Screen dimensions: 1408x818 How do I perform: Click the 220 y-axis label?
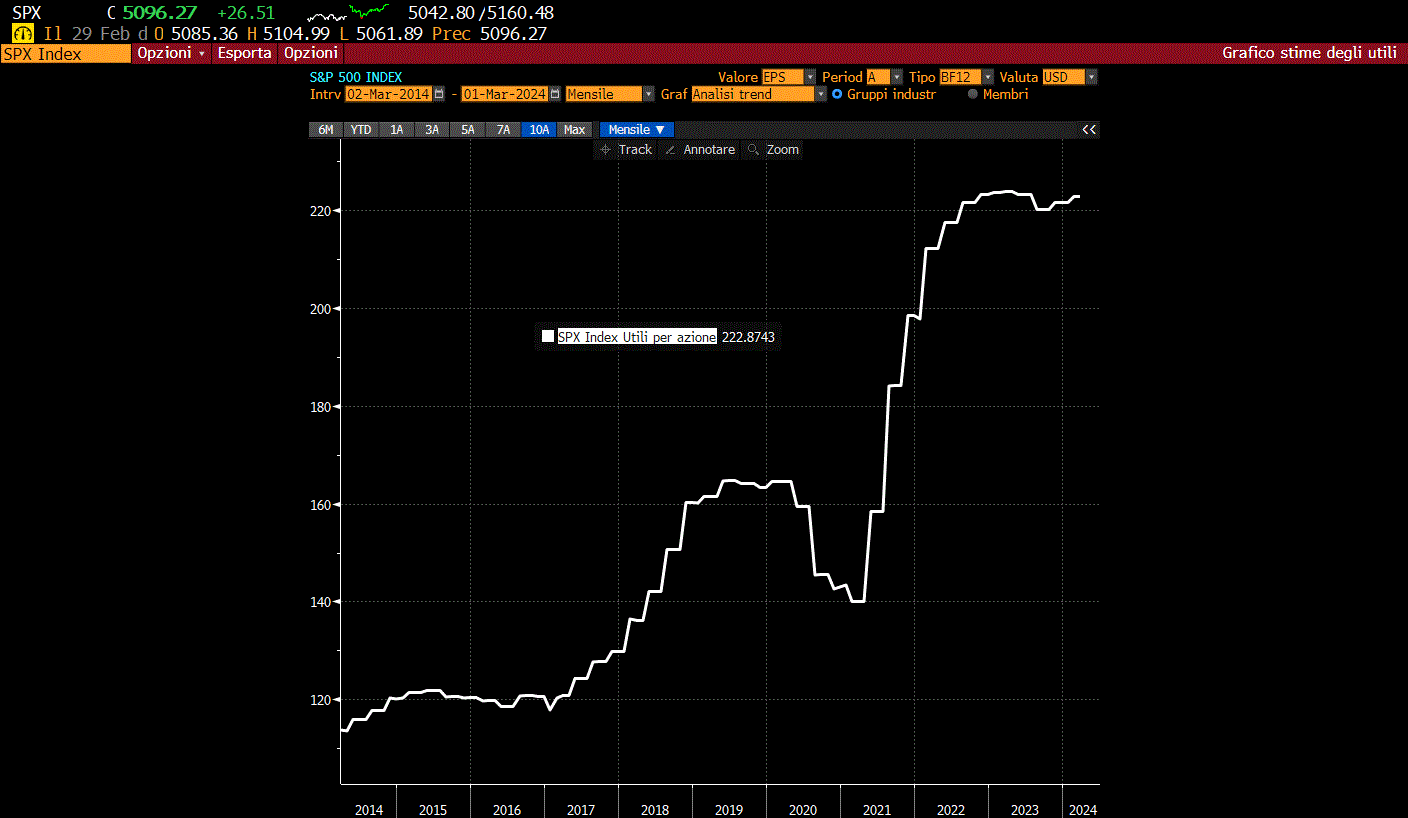coord(320,211)
